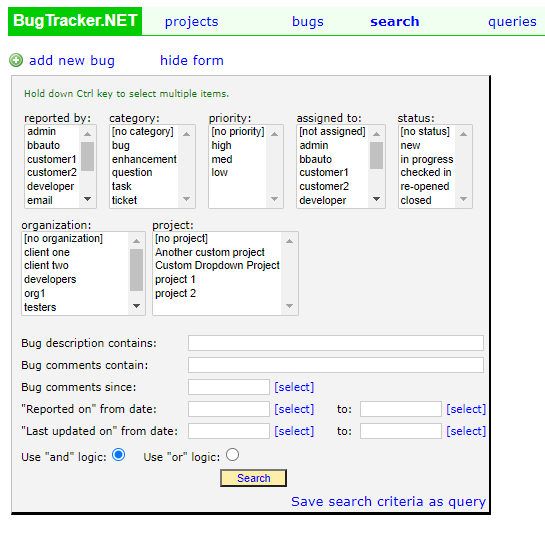Select 'email' in reported by list

pos(52,200)
